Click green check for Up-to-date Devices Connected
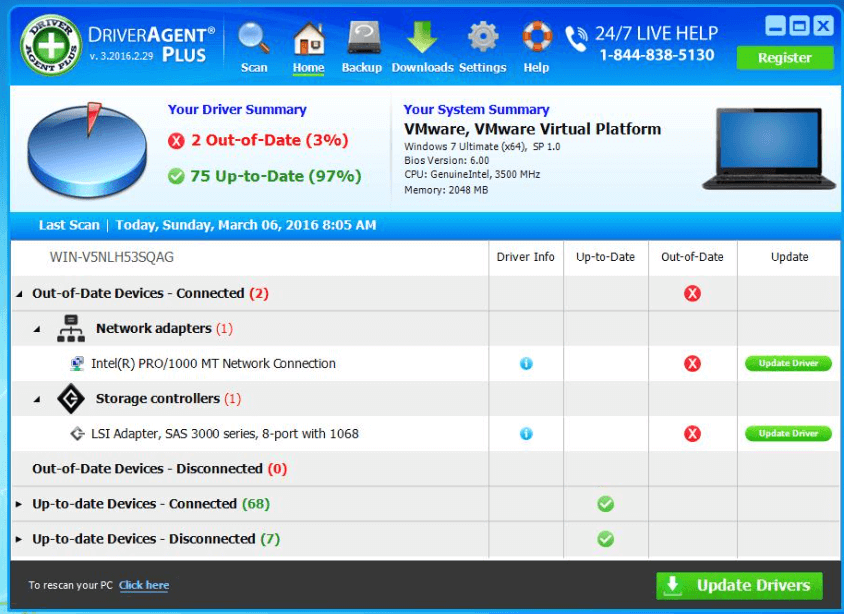The width and height of the screenshot is (844, 615). (606, 504)
